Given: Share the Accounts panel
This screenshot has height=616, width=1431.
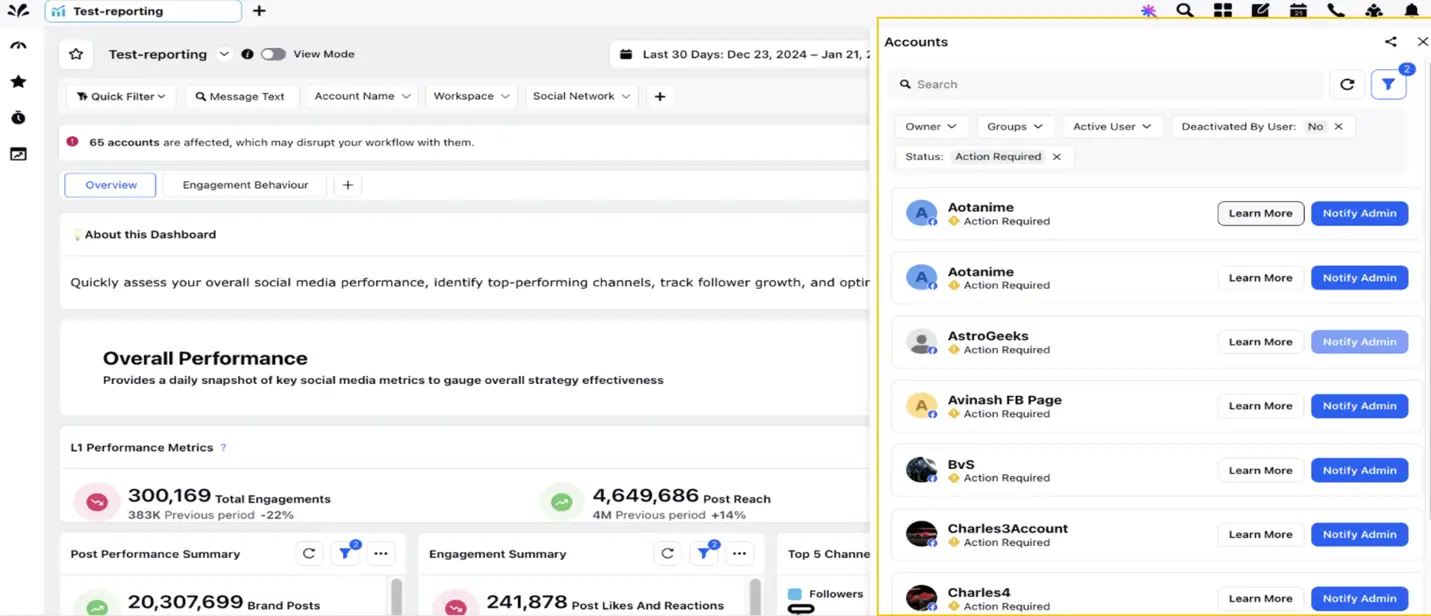Looking at the screenshot, I should tap(1390, 41).
